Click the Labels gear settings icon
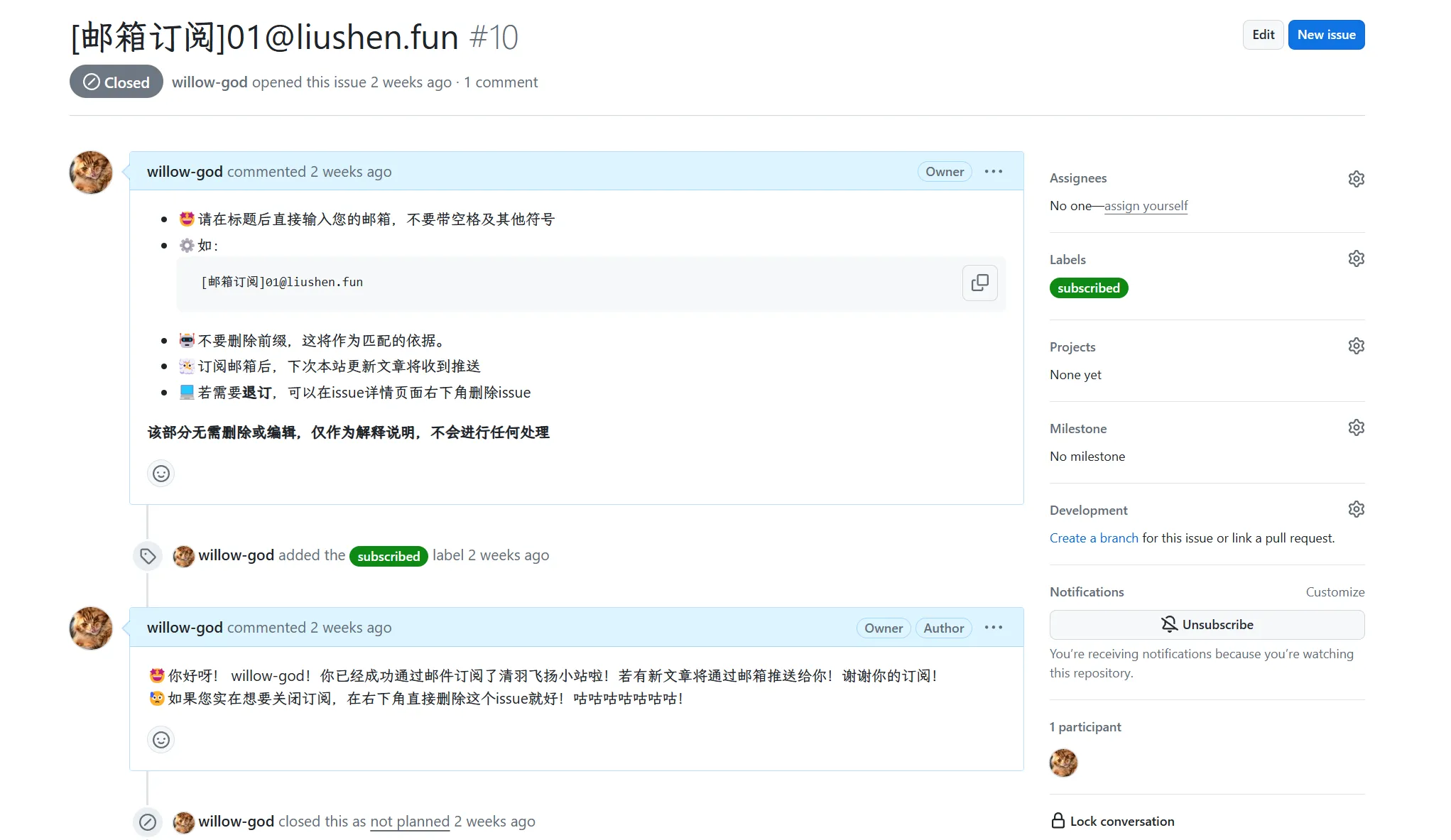This screenshot has height=840, width=1451. 1357,260
